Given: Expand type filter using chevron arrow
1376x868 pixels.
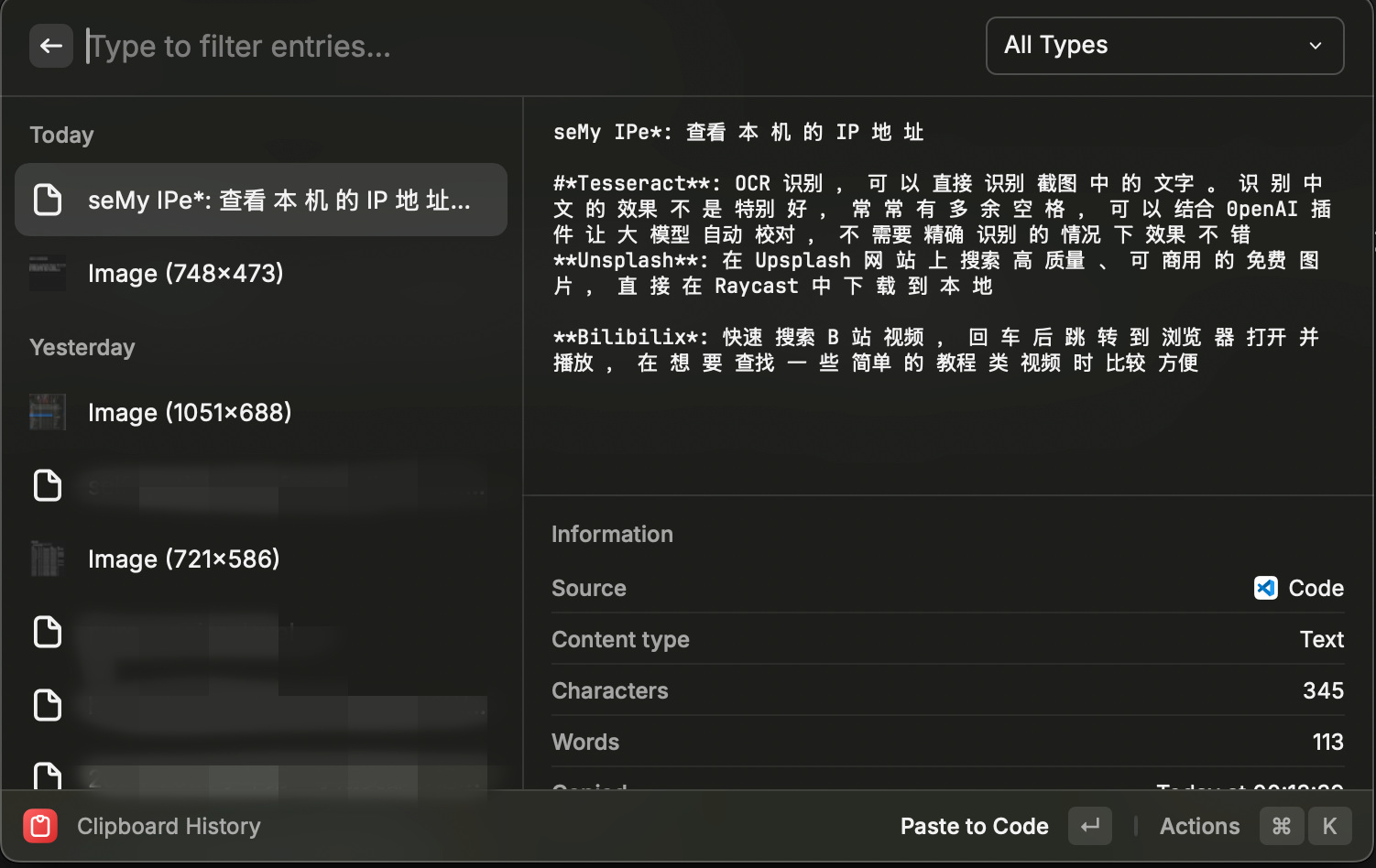Looking at the screenshot, I should (x=1316, y=46).
